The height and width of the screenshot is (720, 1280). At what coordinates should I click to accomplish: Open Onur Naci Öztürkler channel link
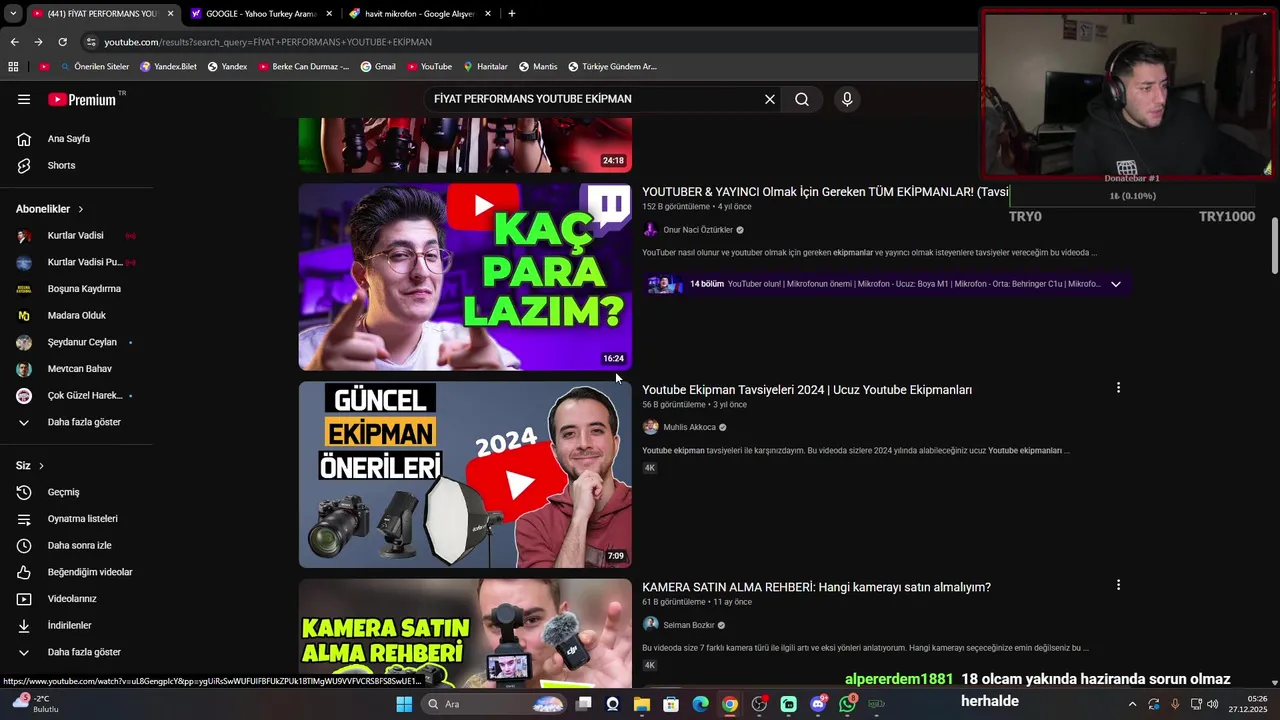(x=698, y=230)
